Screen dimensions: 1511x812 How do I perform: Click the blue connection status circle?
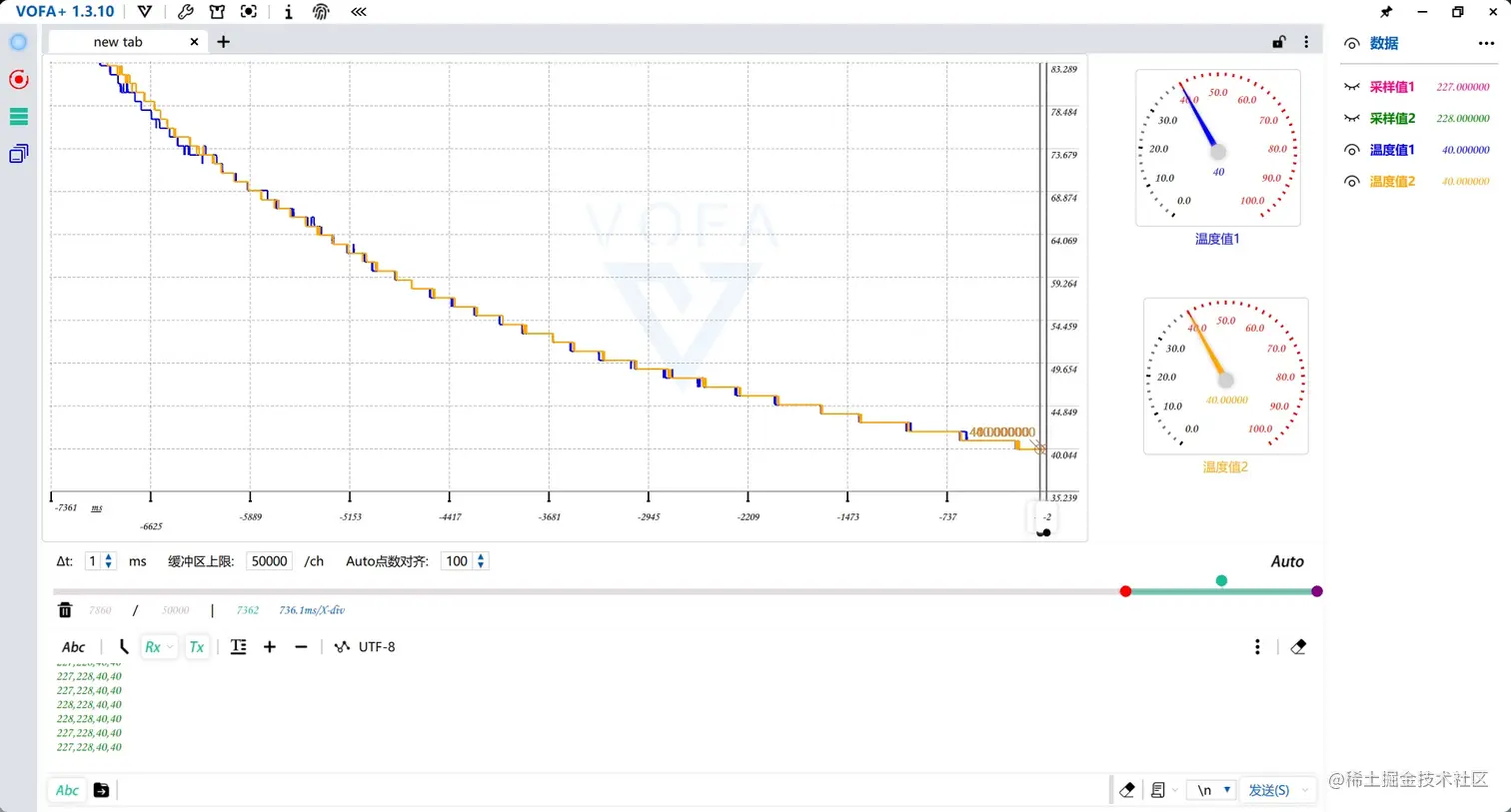18,42
